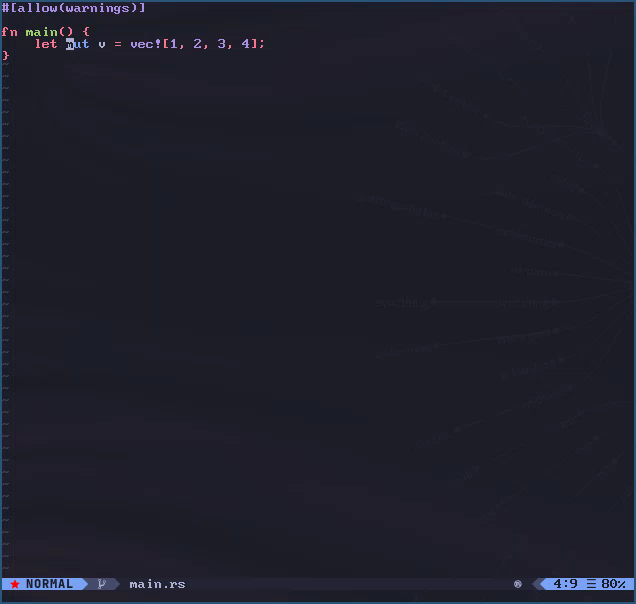This screenshot has width=636, height=604.
Task: Click the main function name
Action: 41,32
